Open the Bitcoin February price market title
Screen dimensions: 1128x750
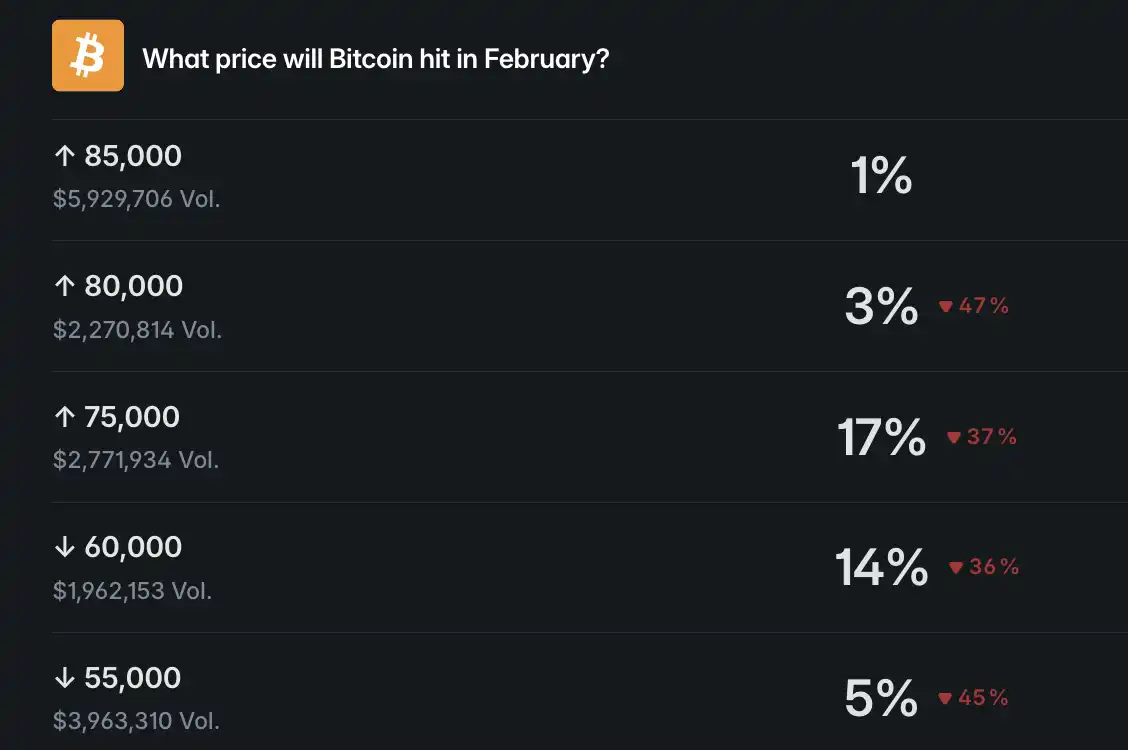pos(376,58)
